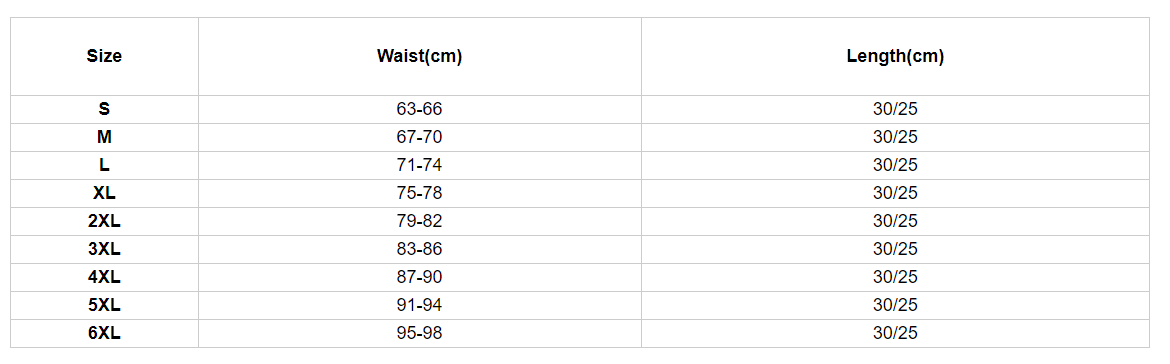
Task: Select the 3XL size cell
Action: 104,249
